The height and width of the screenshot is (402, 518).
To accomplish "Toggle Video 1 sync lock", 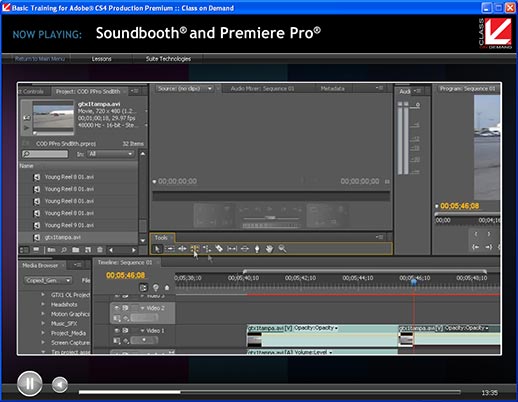I will click(x=125, y=331).
